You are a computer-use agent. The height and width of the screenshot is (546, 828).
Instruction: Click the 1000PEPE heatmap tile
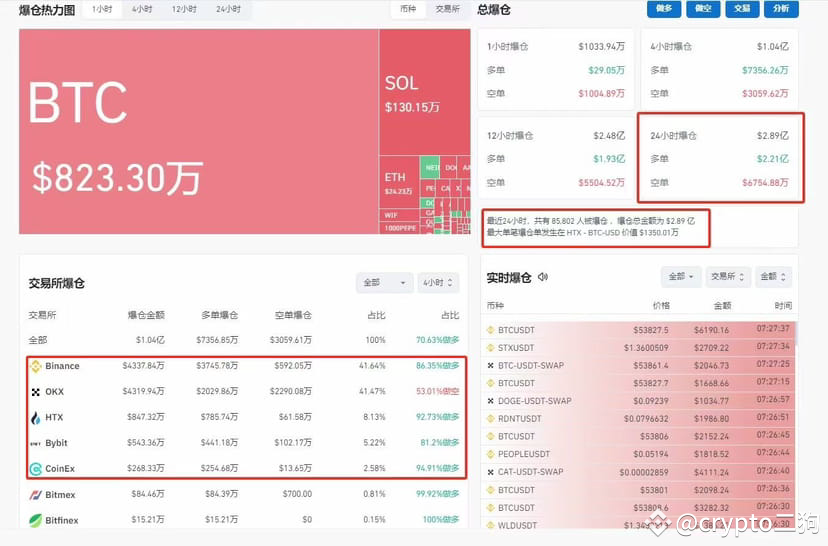[x=399, y=228]
